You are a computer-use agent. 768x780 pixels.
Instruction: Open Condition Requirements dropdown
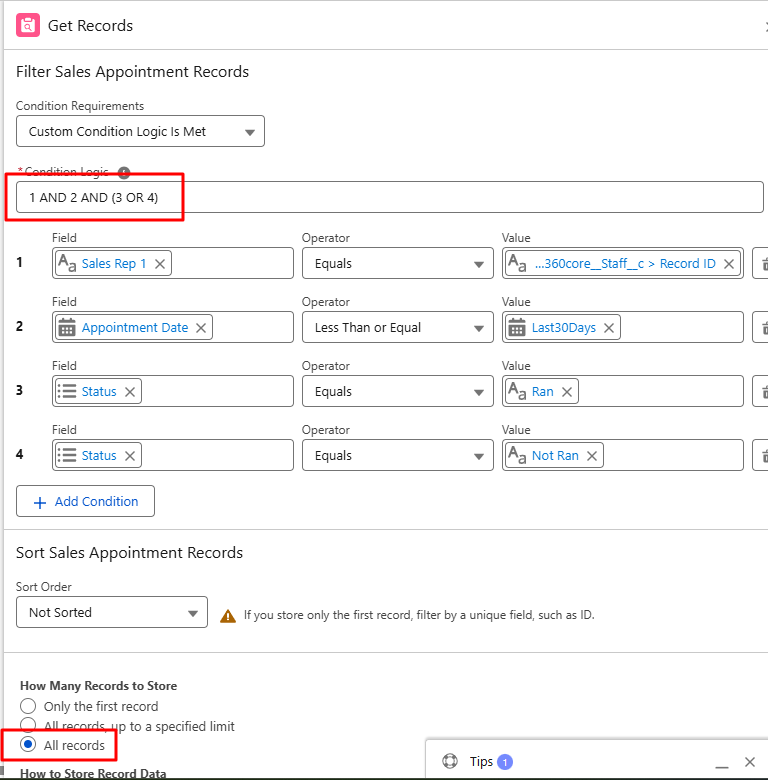pos(140,131)
